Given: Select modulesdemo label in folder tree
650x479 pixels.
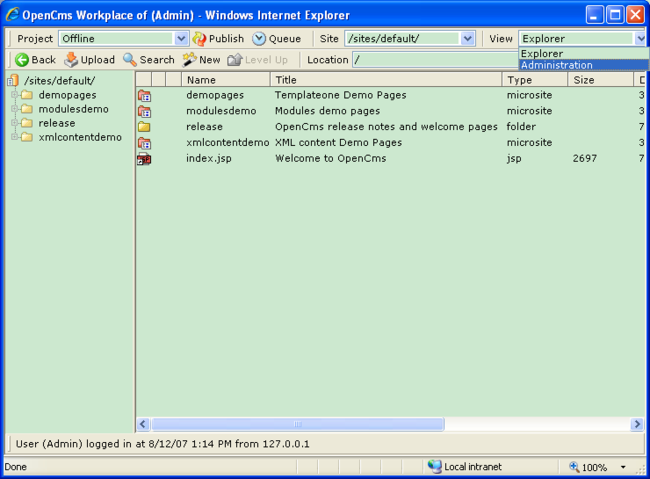Looking at the screenshot, I should point(73,109).
